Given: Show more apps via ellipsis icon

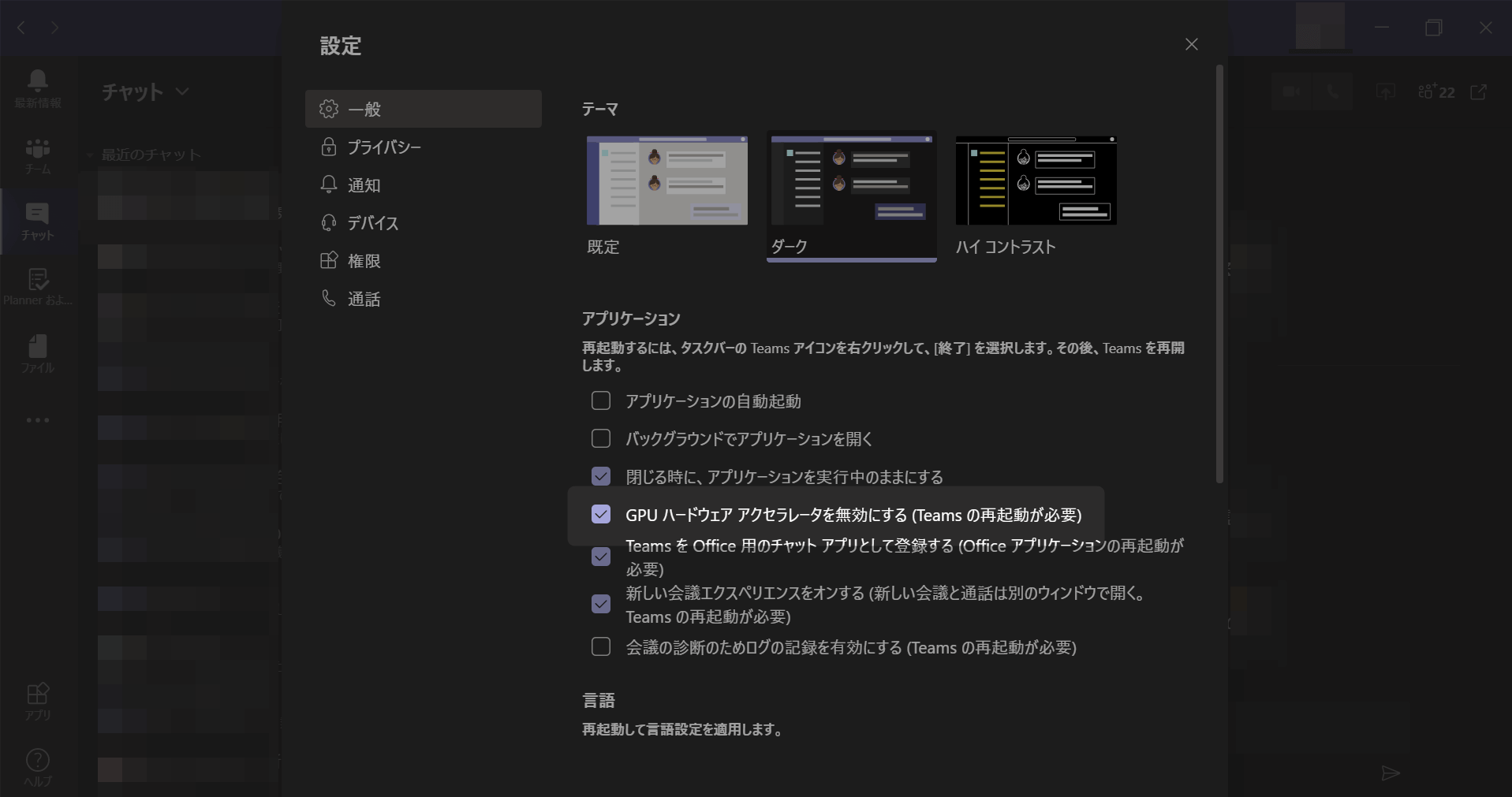Looking at the screenshot, I should [37, 420].
